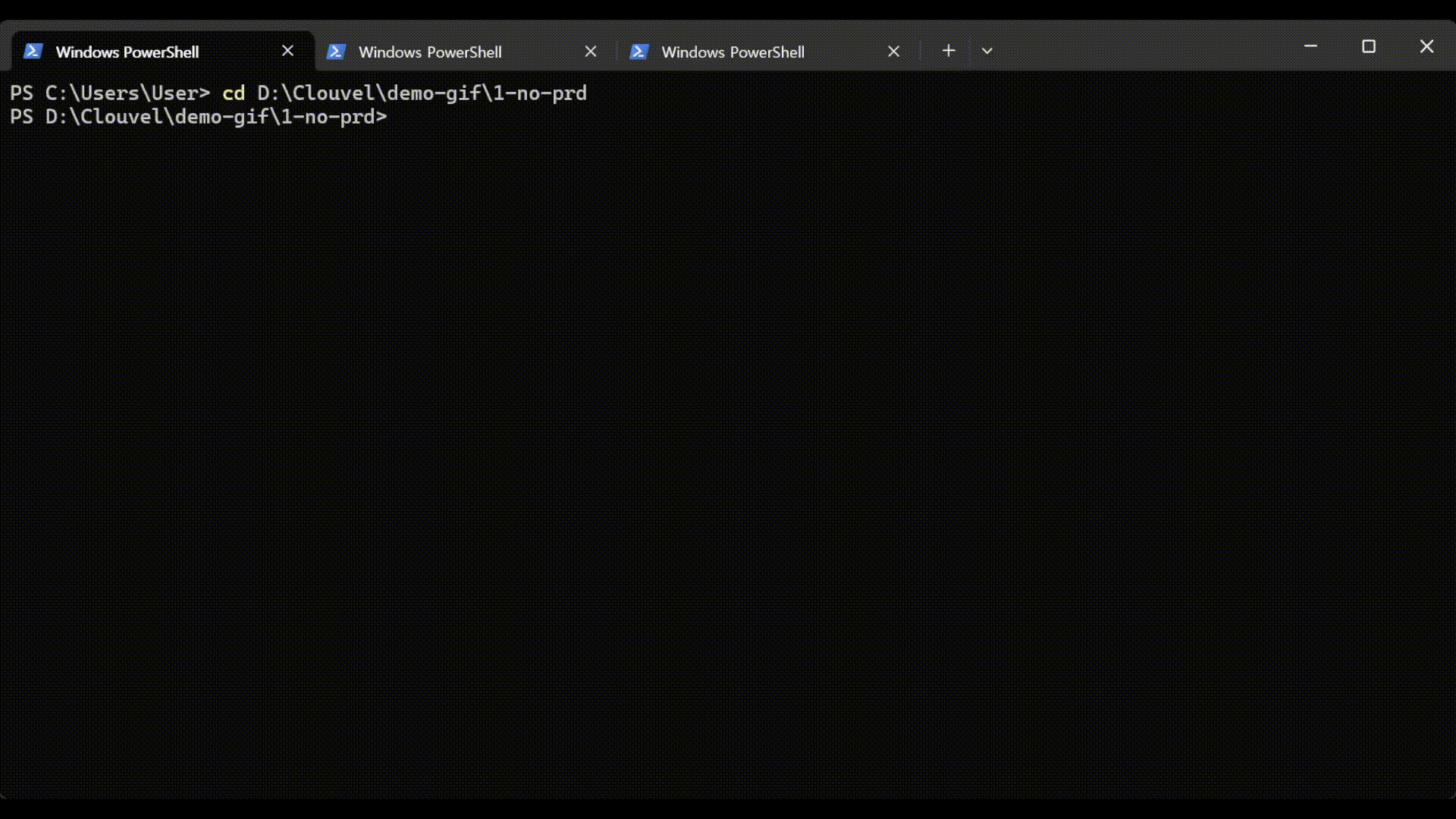The width and height of the screenshot is (1456, 819).
Task: Click the current 'PS D:\Clouvel' prompt line
Action: pos(198,117)
